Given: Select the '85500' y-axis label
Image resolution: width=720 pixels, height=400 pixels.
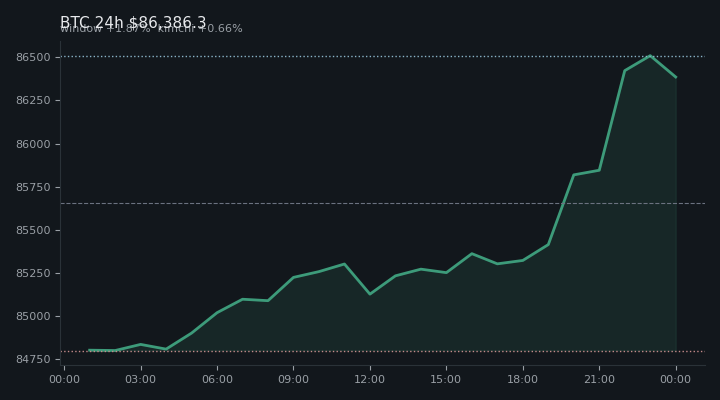Looking at the screenshot, I should [x=33, y=230].
